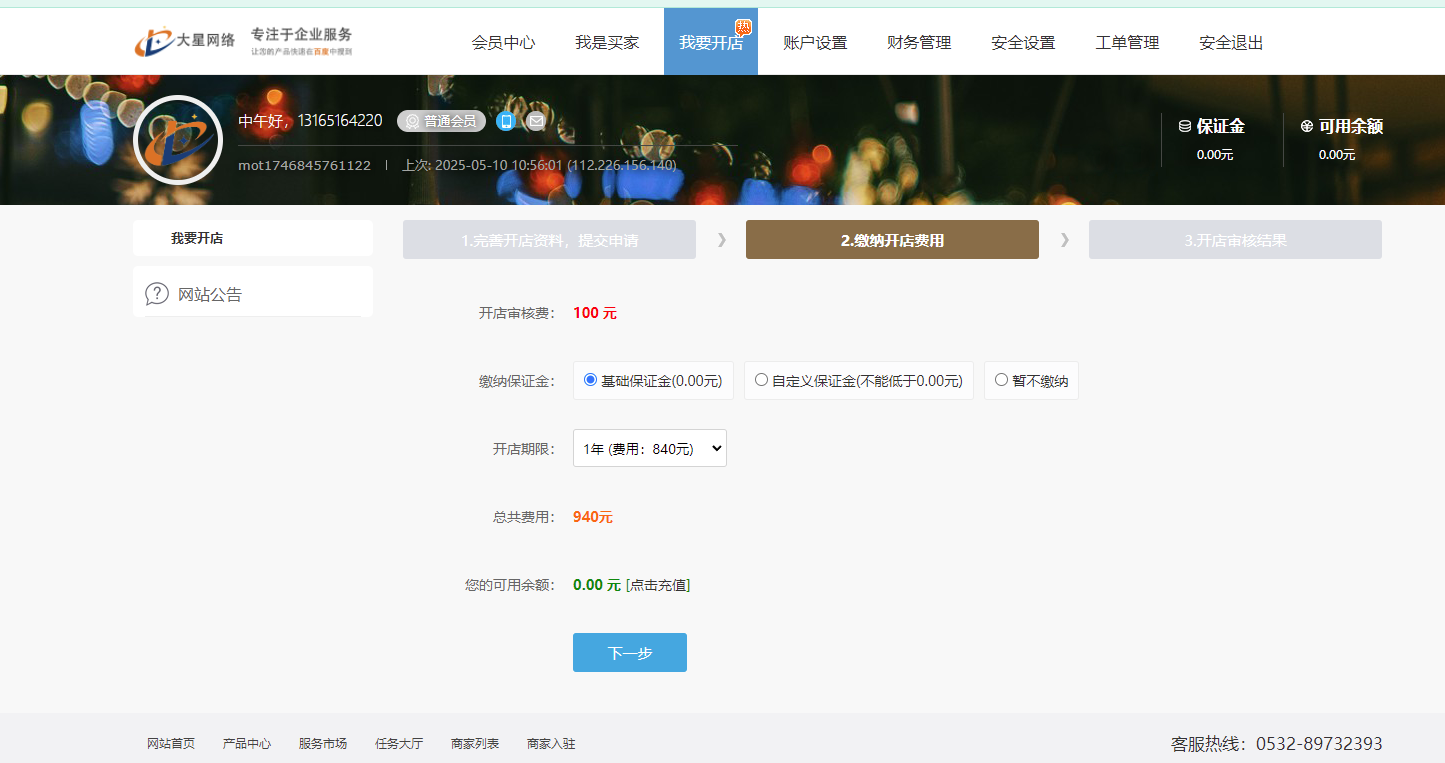Select the 基础保证金 radio button
Image resolution: width=1445 pixels, height=763 pixels.
(591, 380)
